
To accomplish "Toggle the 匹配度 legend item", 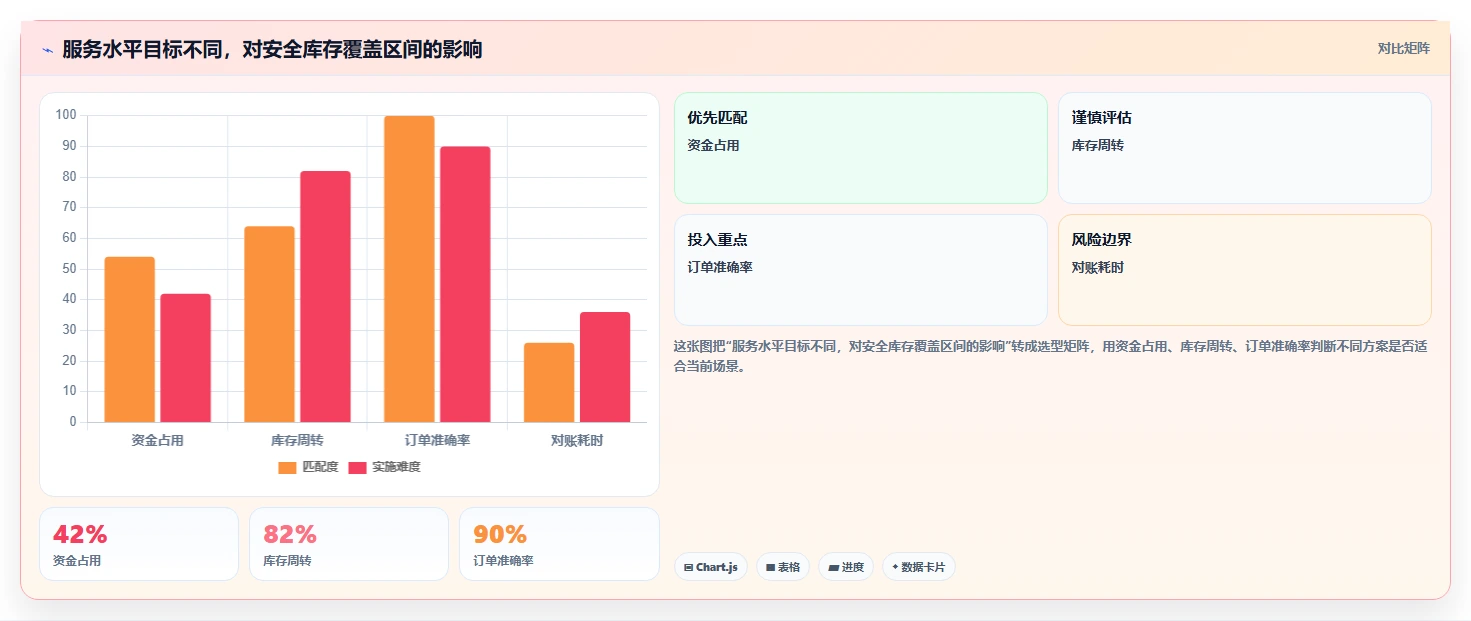I will click(308, 467).
